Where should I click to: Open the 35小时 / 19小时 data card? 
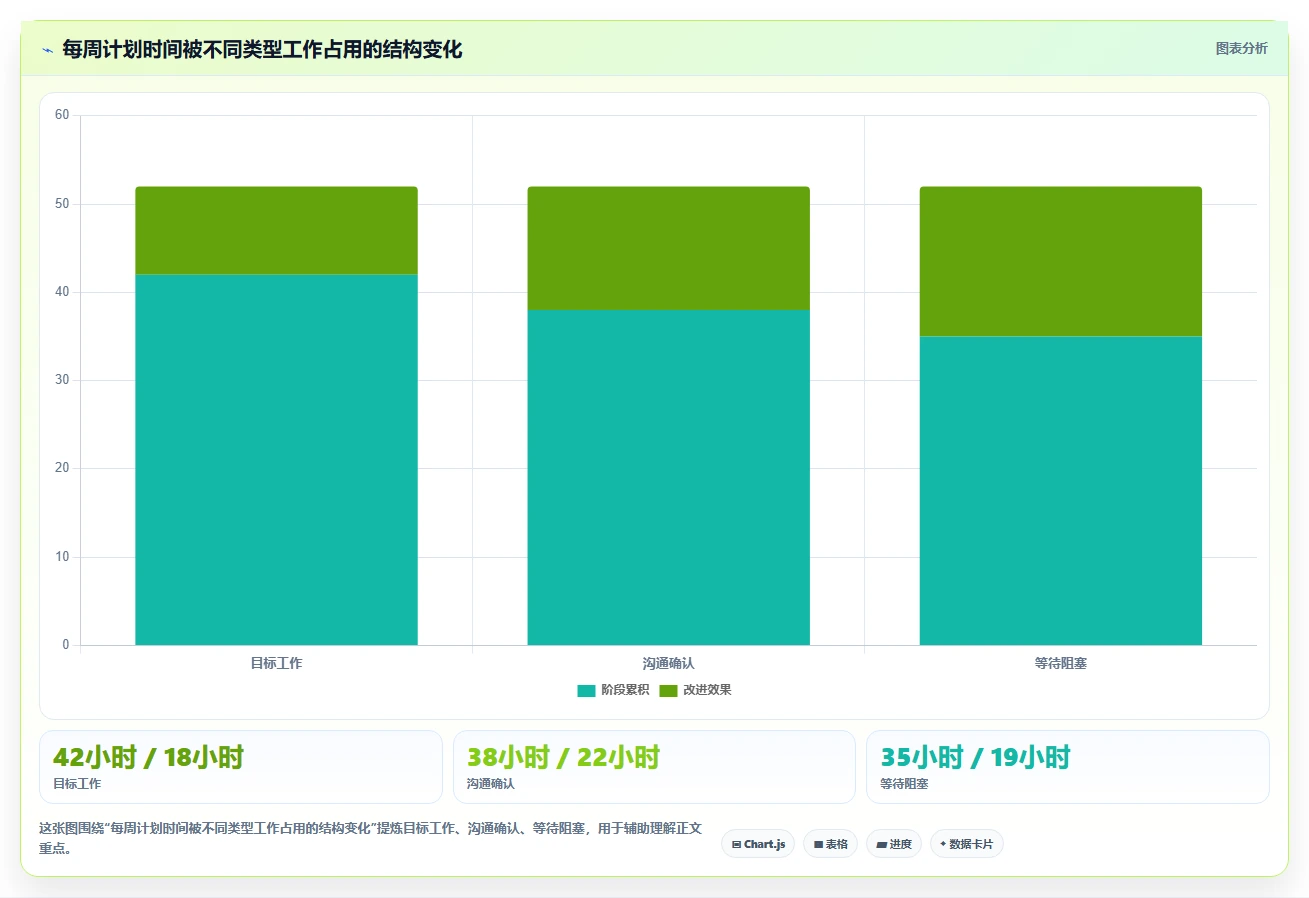click(1068, 767)
